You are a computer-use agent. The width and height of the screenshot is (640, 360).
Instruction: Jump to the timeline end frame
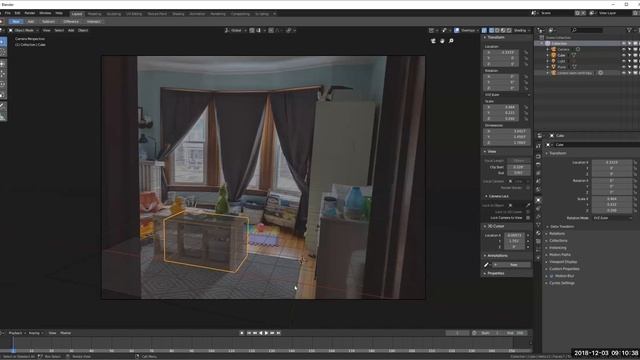(279, 333)
